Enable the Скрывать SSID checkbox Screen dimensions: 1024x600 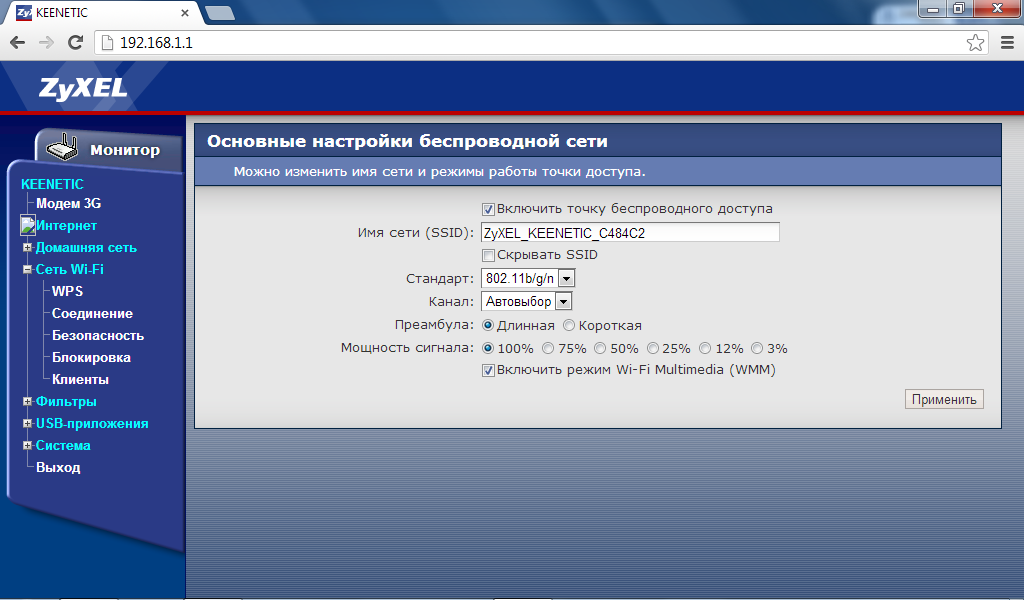point(488,255)
